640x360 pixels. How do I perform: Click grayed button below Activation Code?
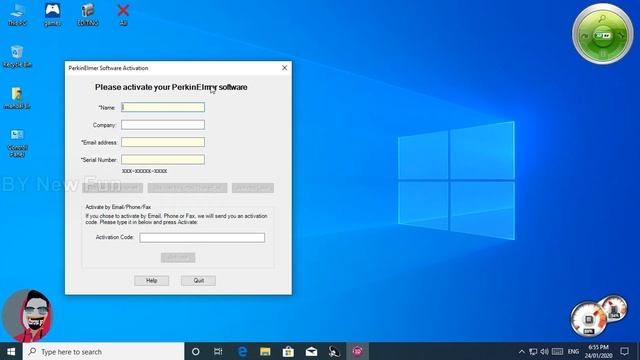pyautogui.click(x=178, y=258)
